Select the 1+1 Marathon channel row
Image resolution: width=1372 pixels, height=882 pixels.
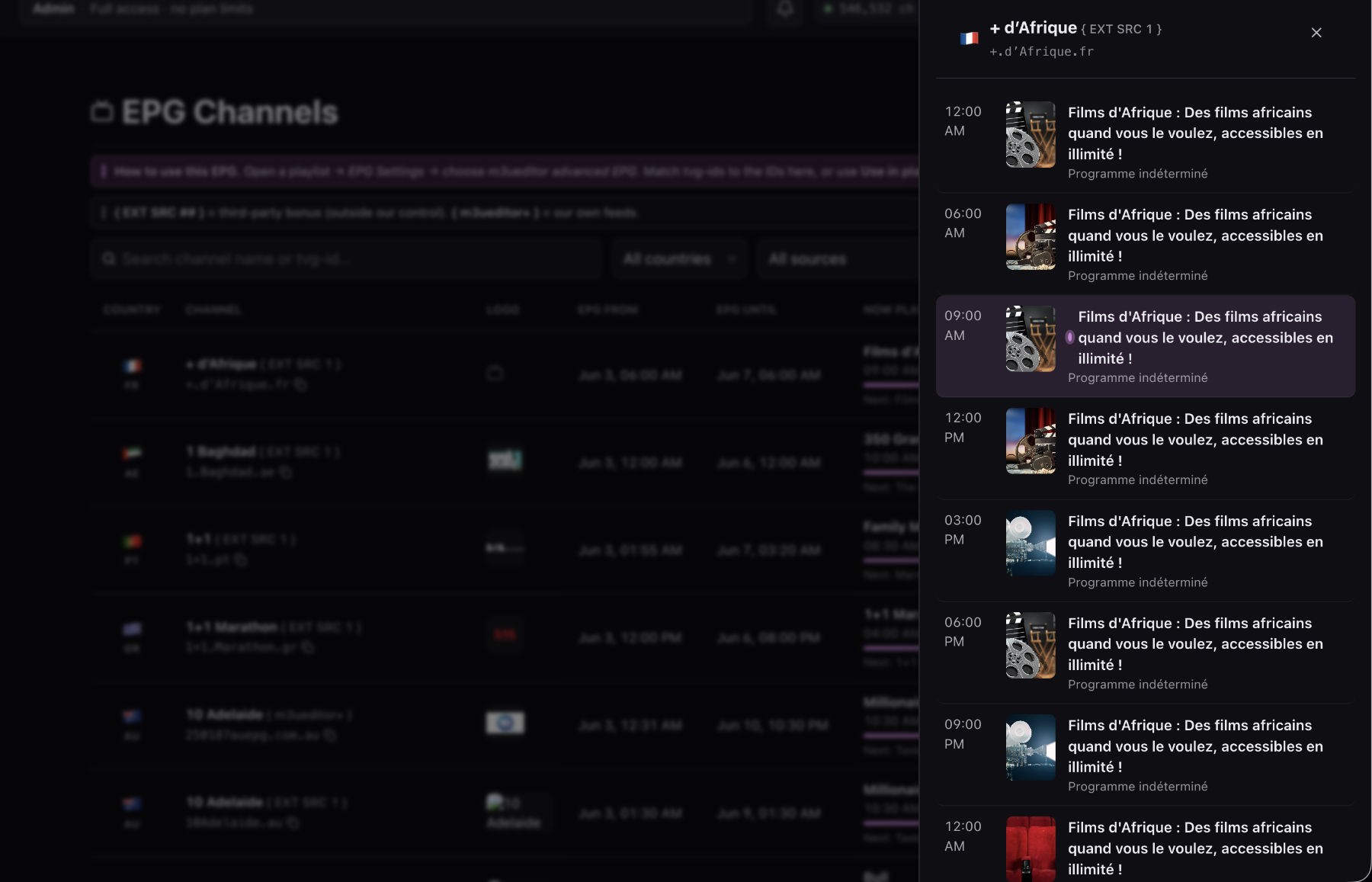click(x=505, y=637)
